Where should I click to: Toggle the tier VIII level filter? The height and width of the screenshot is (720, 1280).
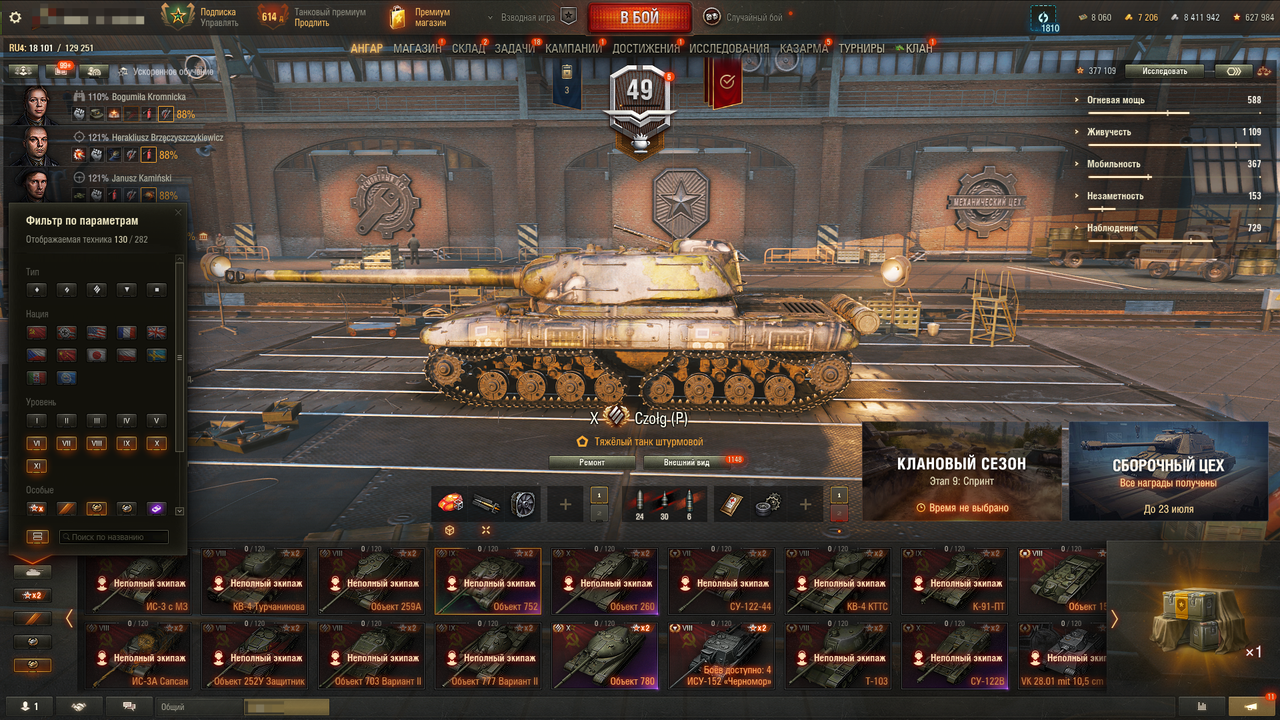pos(97,443)
